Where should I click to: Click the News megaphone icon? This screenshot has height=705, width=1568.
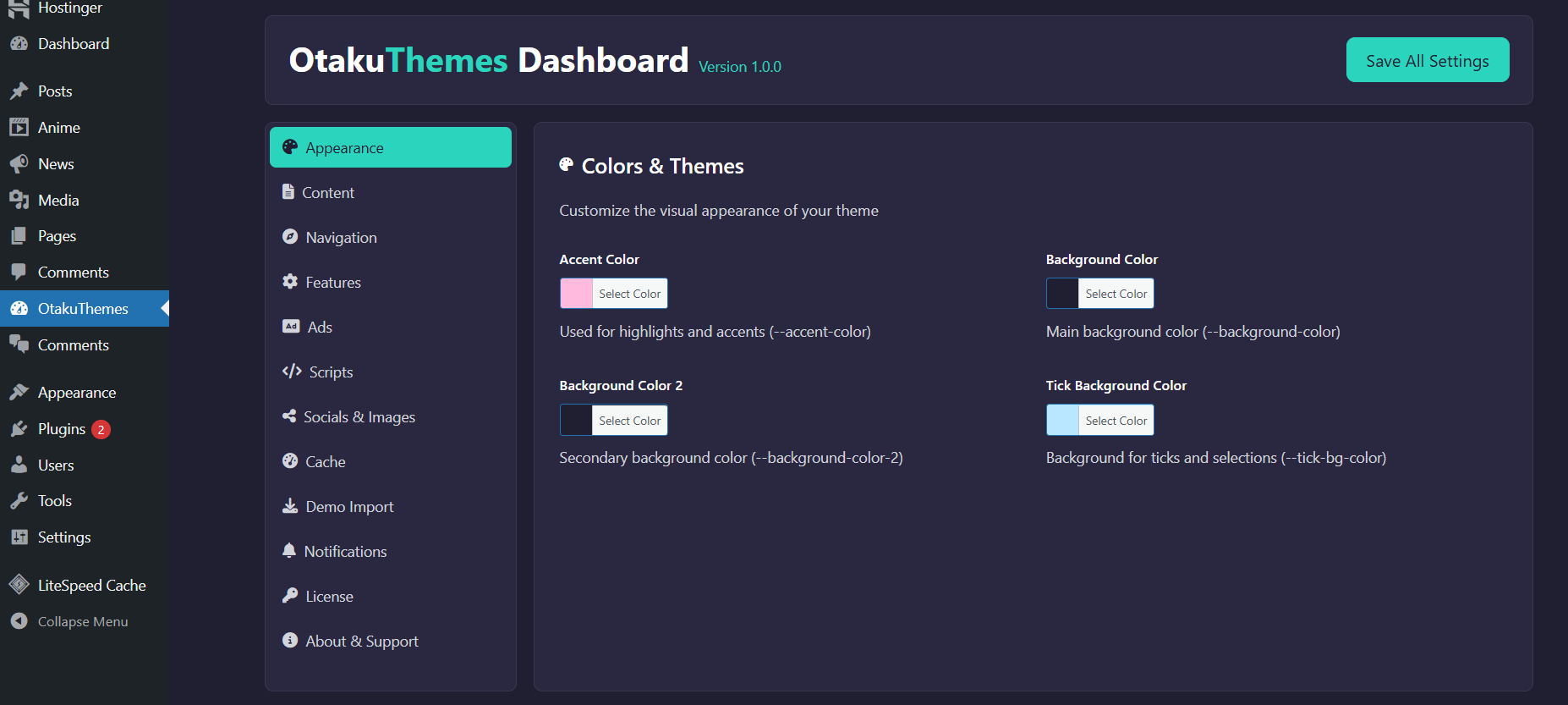(19, 164)
